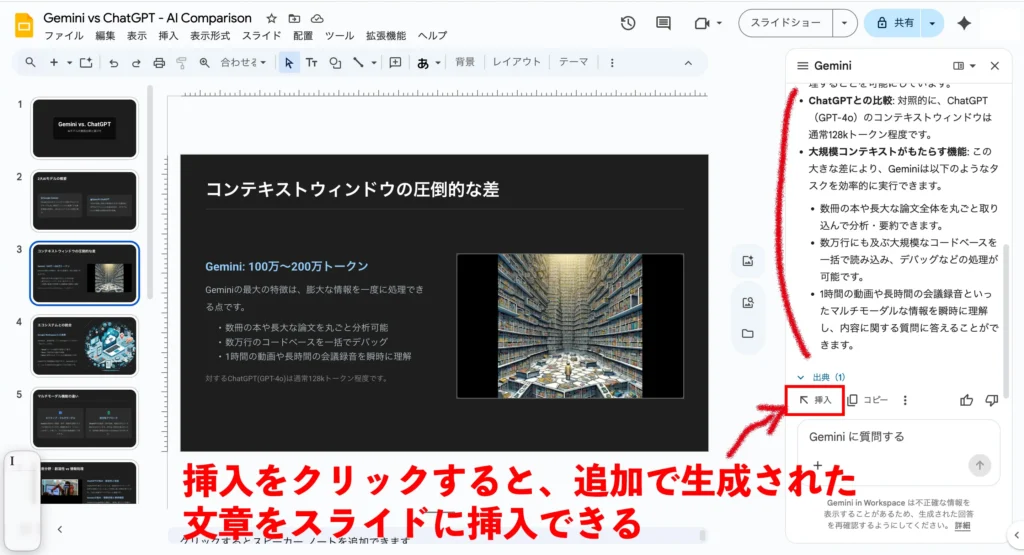Search menus with magnifier icon

[30, 63]
